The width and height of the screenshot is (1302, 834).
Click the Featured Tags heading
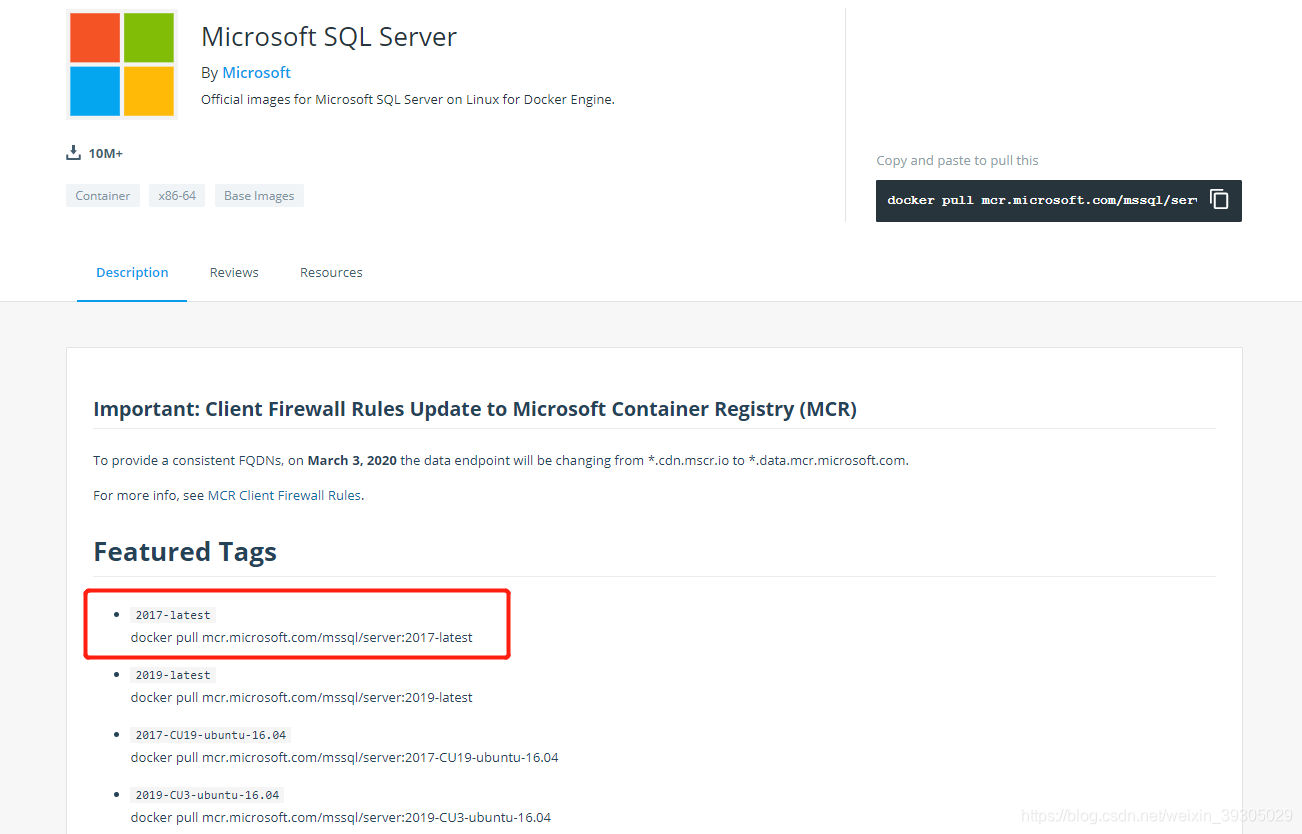point(185,552)
